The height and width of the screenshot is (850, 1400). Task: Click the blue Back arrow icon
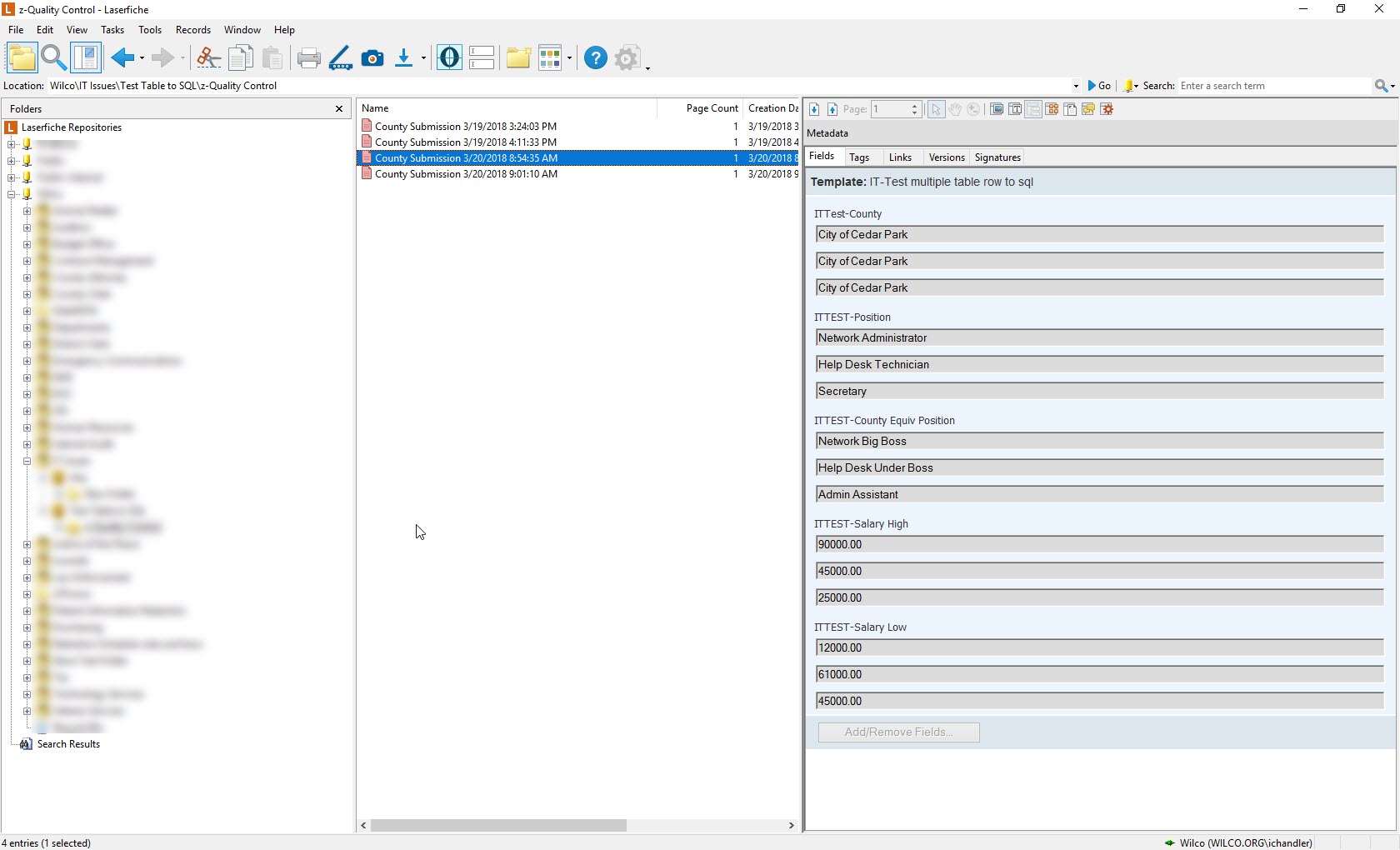(122, 58)
